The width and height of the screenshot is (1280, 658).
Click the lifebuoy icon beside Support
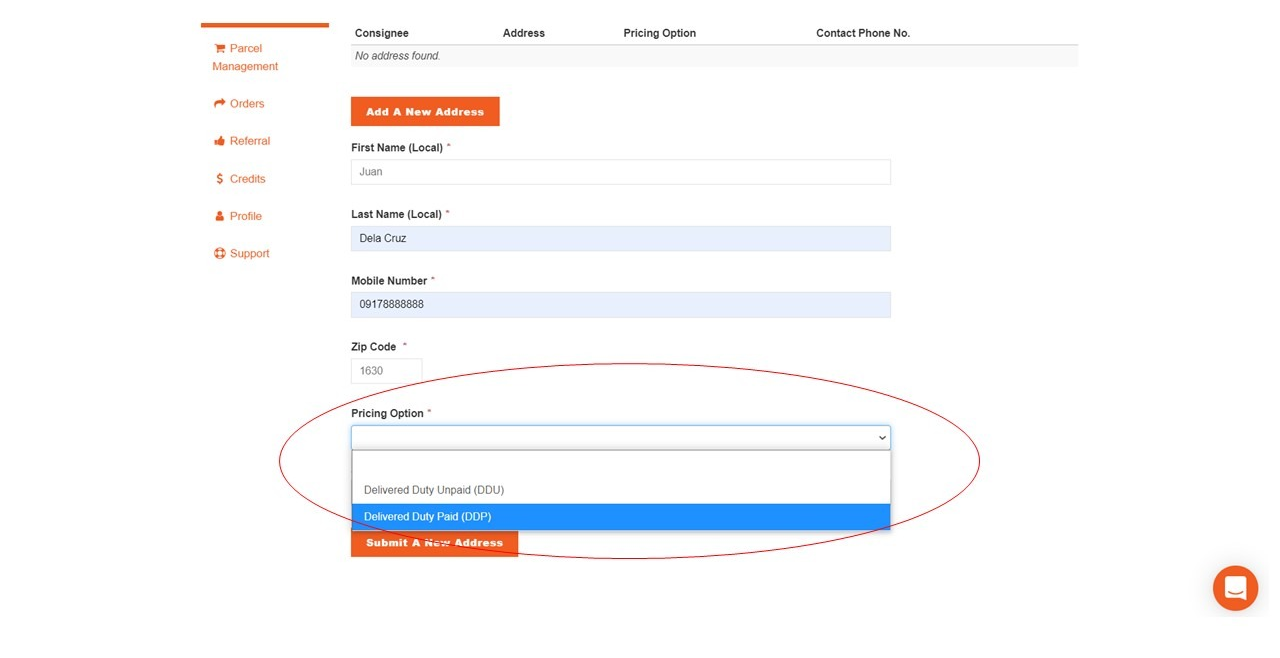pos(220,253)
